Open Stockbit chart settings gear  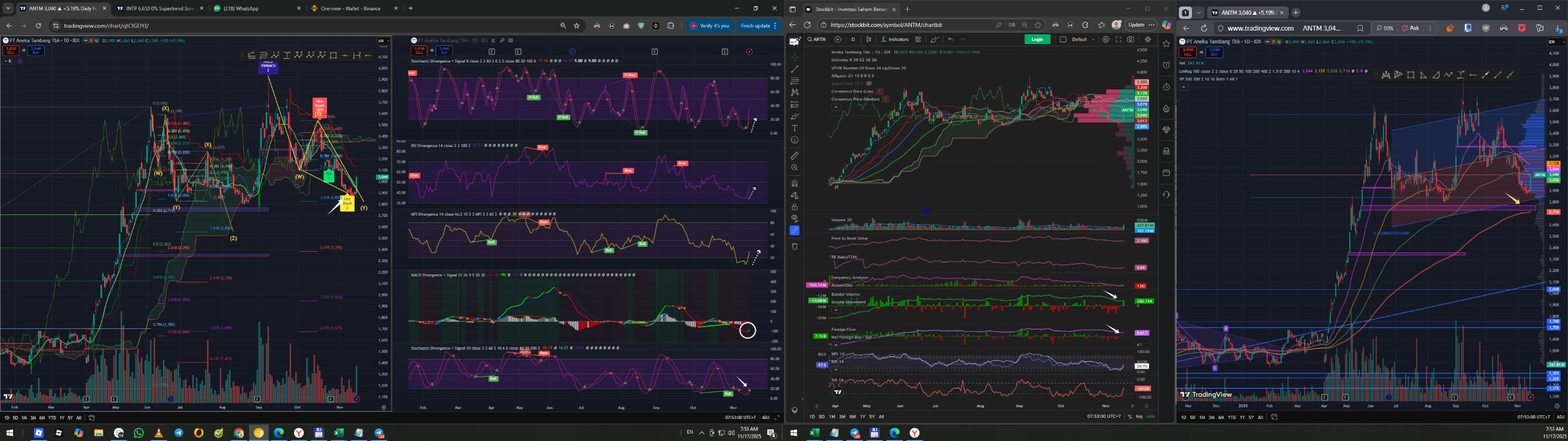(x=1106, y=39)
